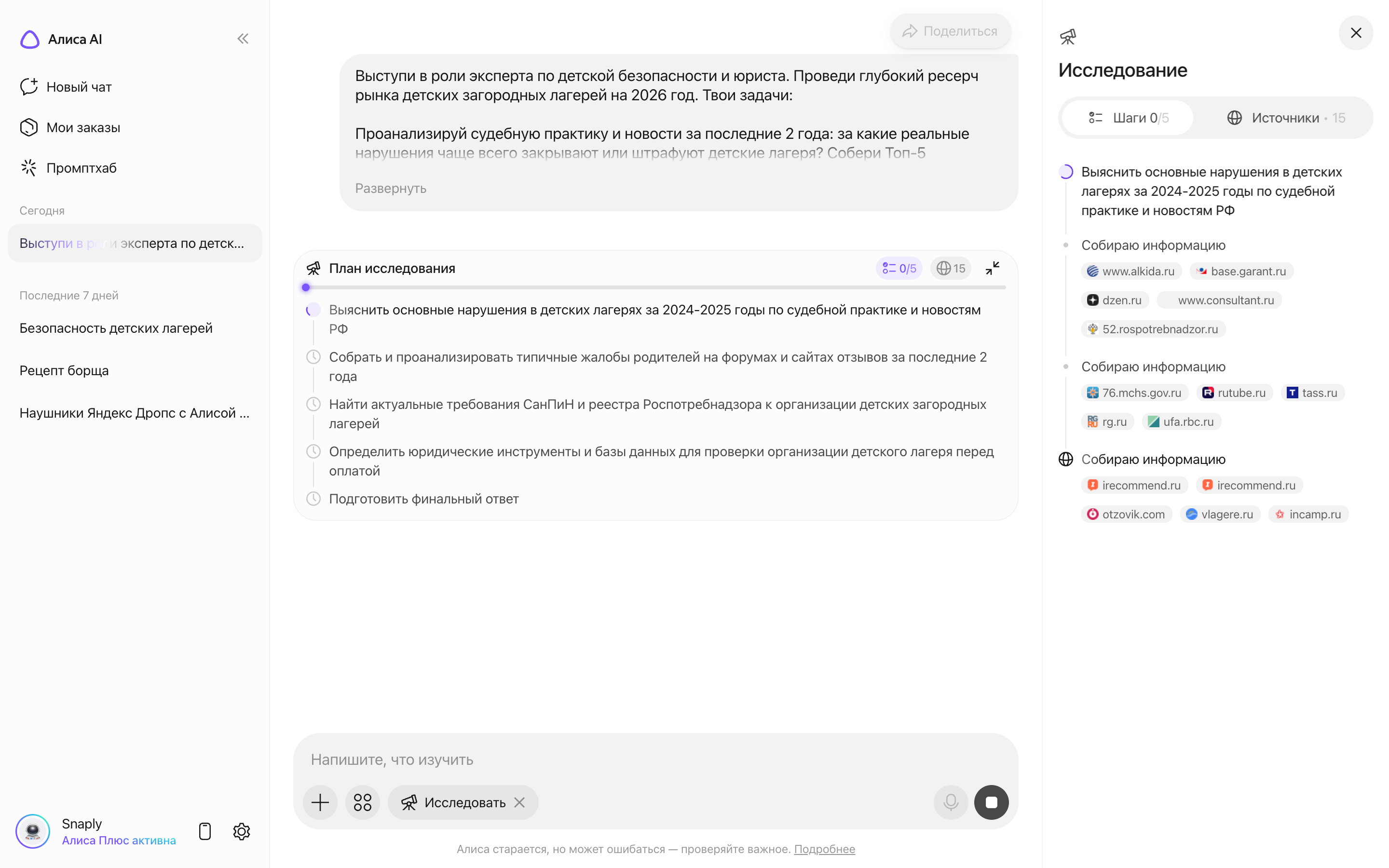Image resolution: width=1389 pixels, height=868 pixels.
Task: Open Мои заказы
Action: click(70, 127)
